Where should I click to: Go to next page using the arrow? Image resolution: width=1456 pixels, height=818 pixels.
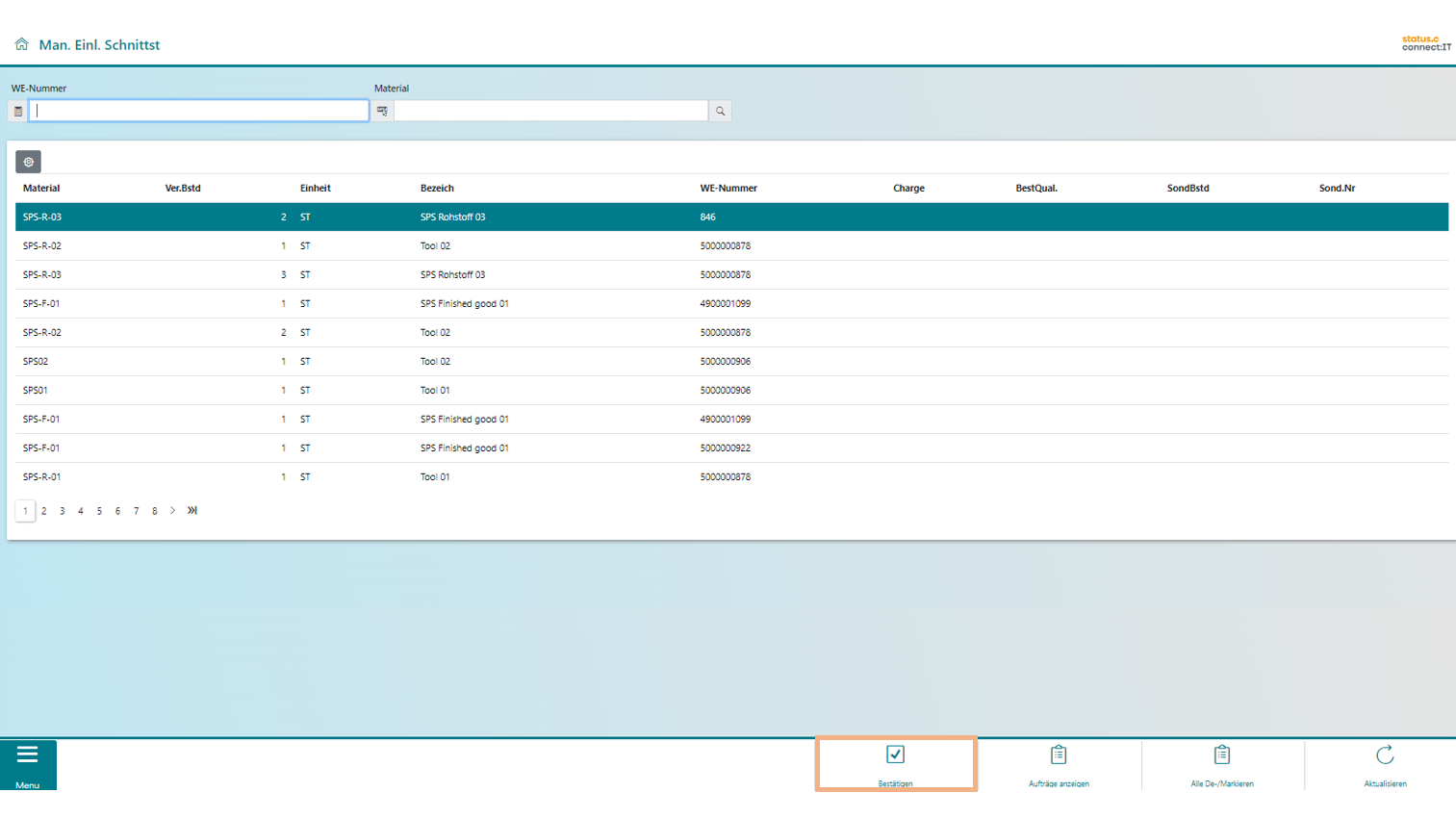coord(173,511)
